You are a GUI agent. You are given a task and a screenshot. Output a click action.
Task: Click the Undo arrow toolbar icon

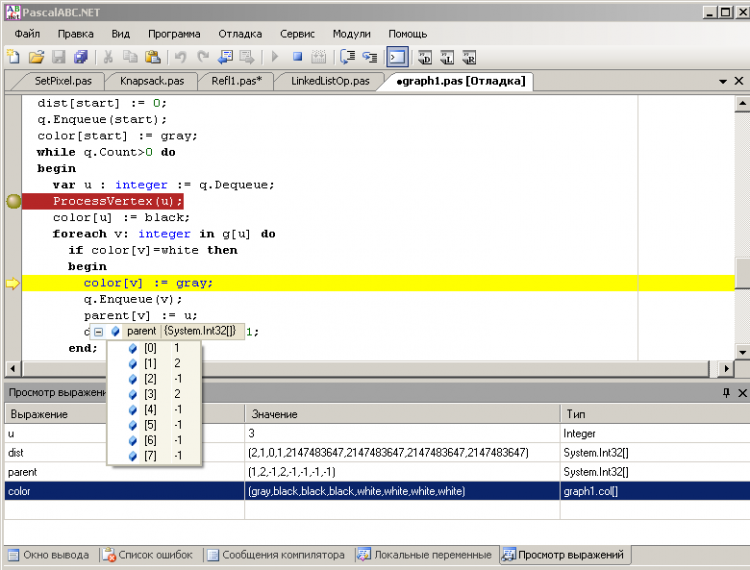tap(180, 57)
